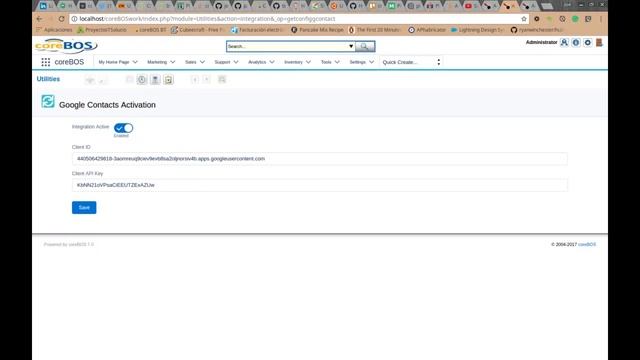Image resolution: width=640 pixels, height=360 pixels.
Task: Expand the My Home Page menu chevron
Action: click(135, 62)
